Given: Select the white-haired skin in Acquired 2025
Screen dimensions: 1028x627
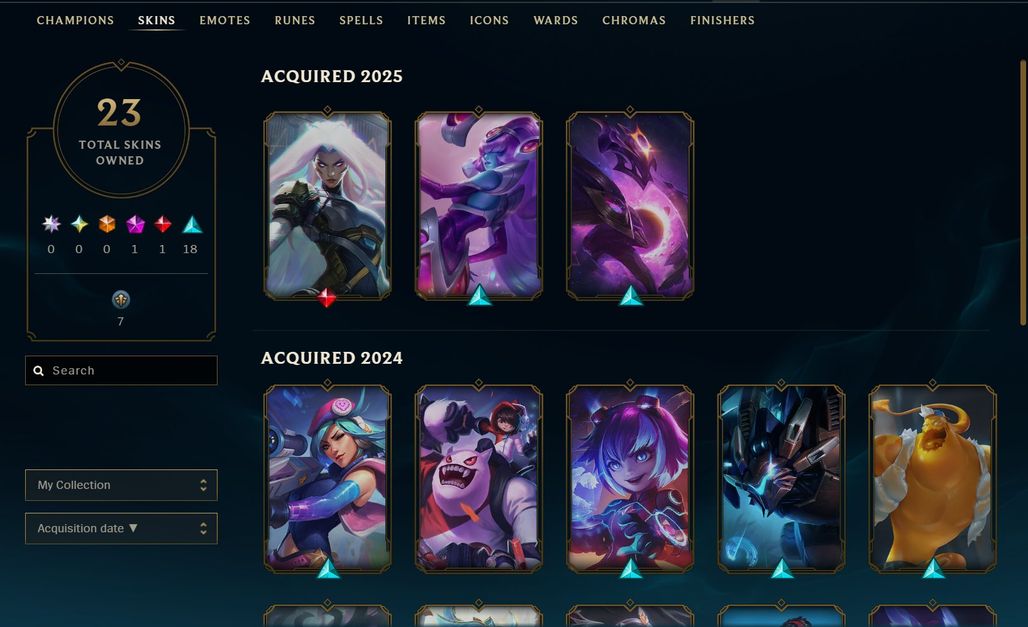Looking at the screenshot, I should tap(328, 205).
